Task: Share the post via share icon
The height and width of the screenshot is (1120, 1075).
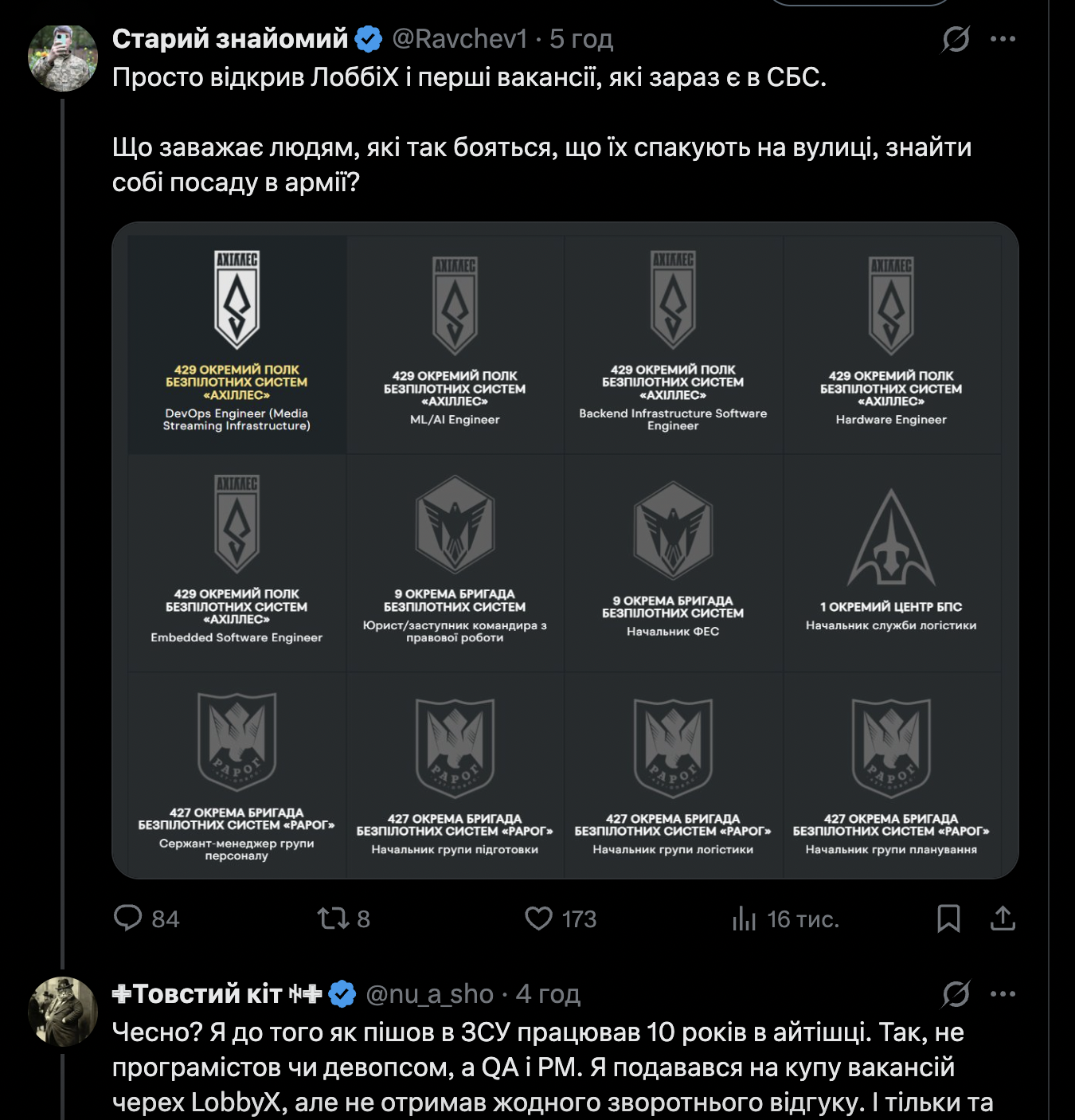Action: (x=1003, y=918)
